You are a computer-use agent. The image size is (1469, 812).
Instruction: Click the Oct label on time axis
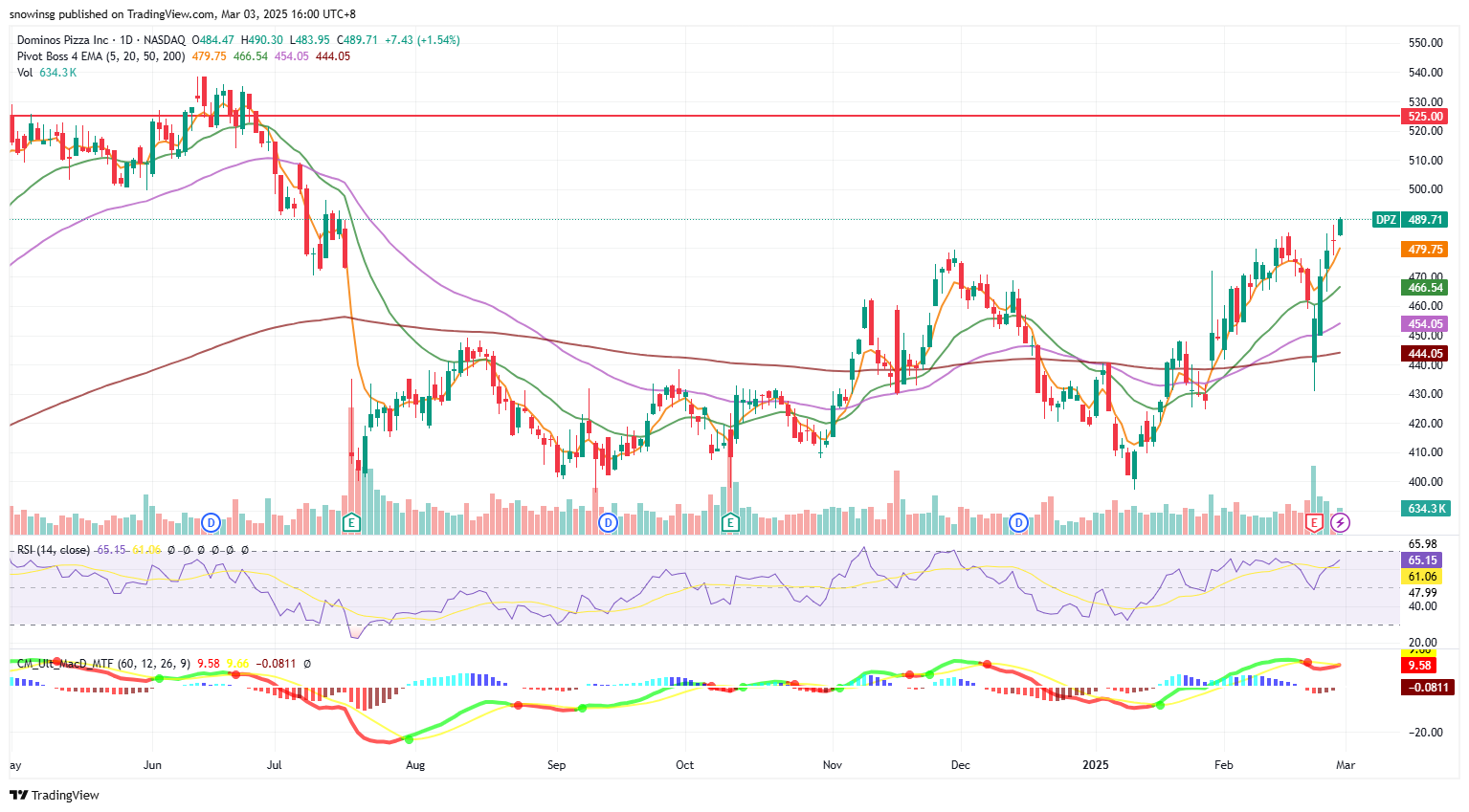[684, 765]
